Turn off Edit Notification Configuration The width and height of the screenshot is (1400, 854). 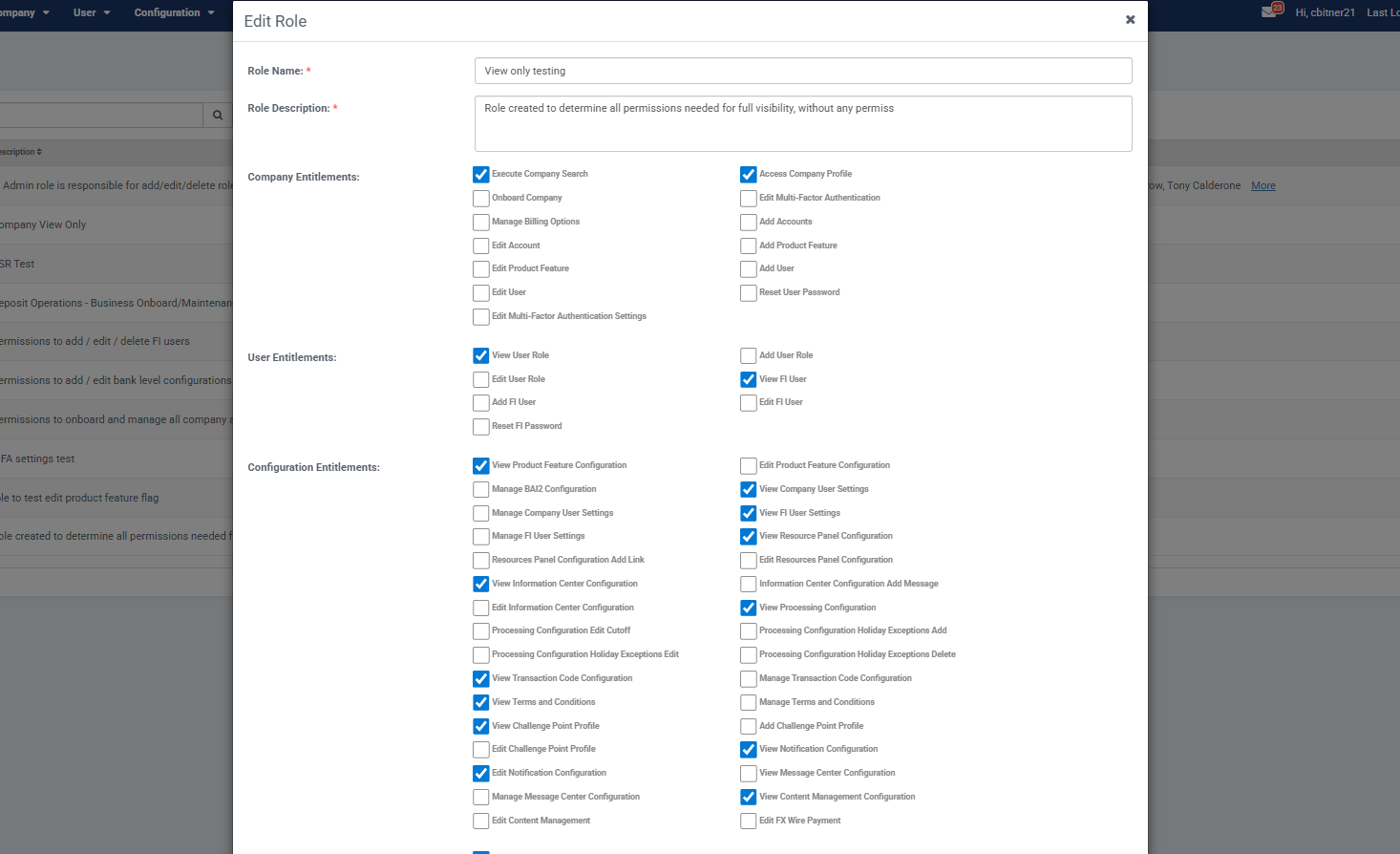click(481, 774)
